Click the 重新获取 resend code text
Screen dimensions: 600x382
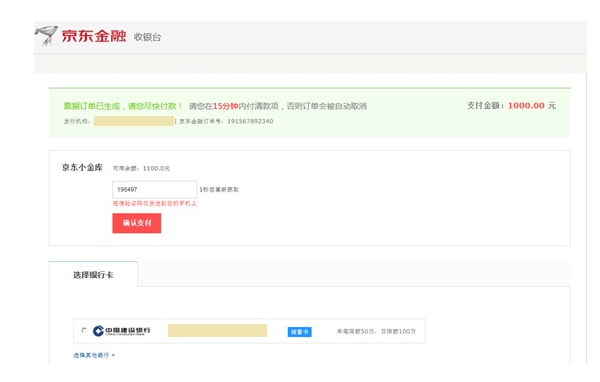219,189
